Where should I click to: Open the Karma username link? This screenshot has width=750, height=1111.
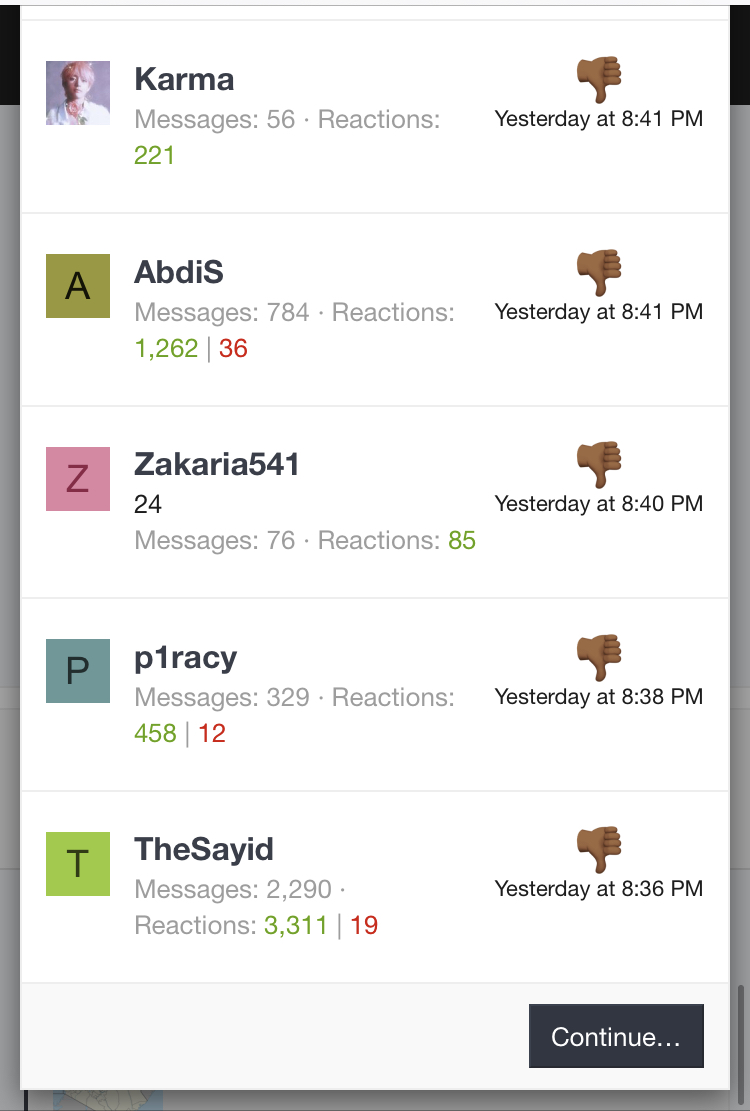point(184,79)
